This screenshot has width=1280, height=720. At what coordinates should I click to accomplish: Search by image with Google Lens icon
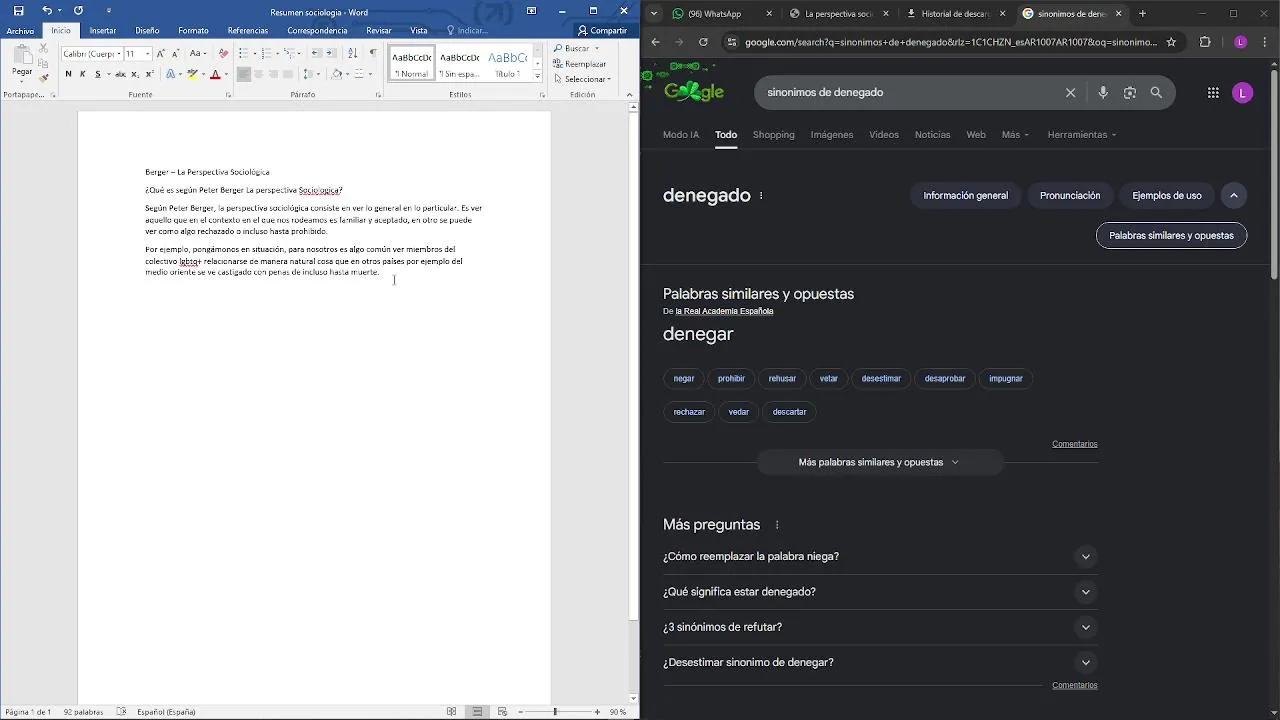1129,92
